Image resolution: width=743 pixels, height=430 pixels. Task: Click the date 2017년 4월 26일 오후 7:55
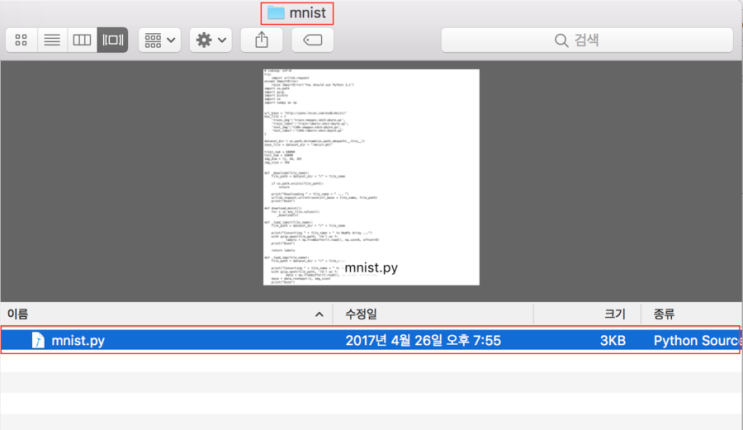pos(423,340)
